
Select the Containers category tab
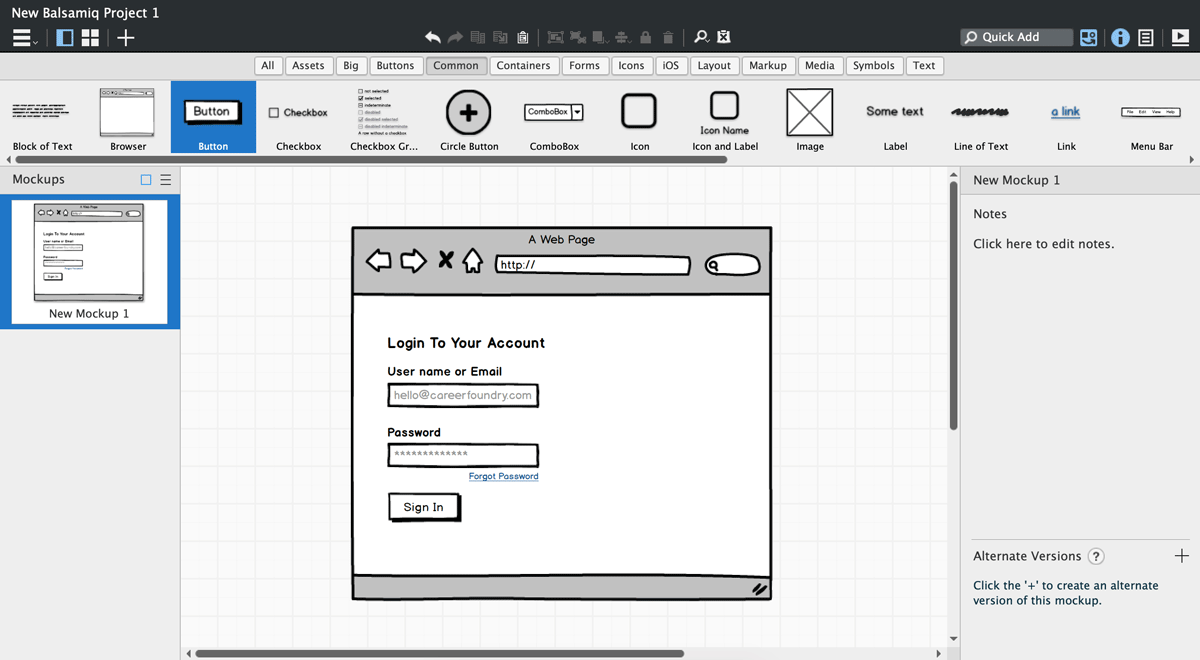click(x=524, y=65)
